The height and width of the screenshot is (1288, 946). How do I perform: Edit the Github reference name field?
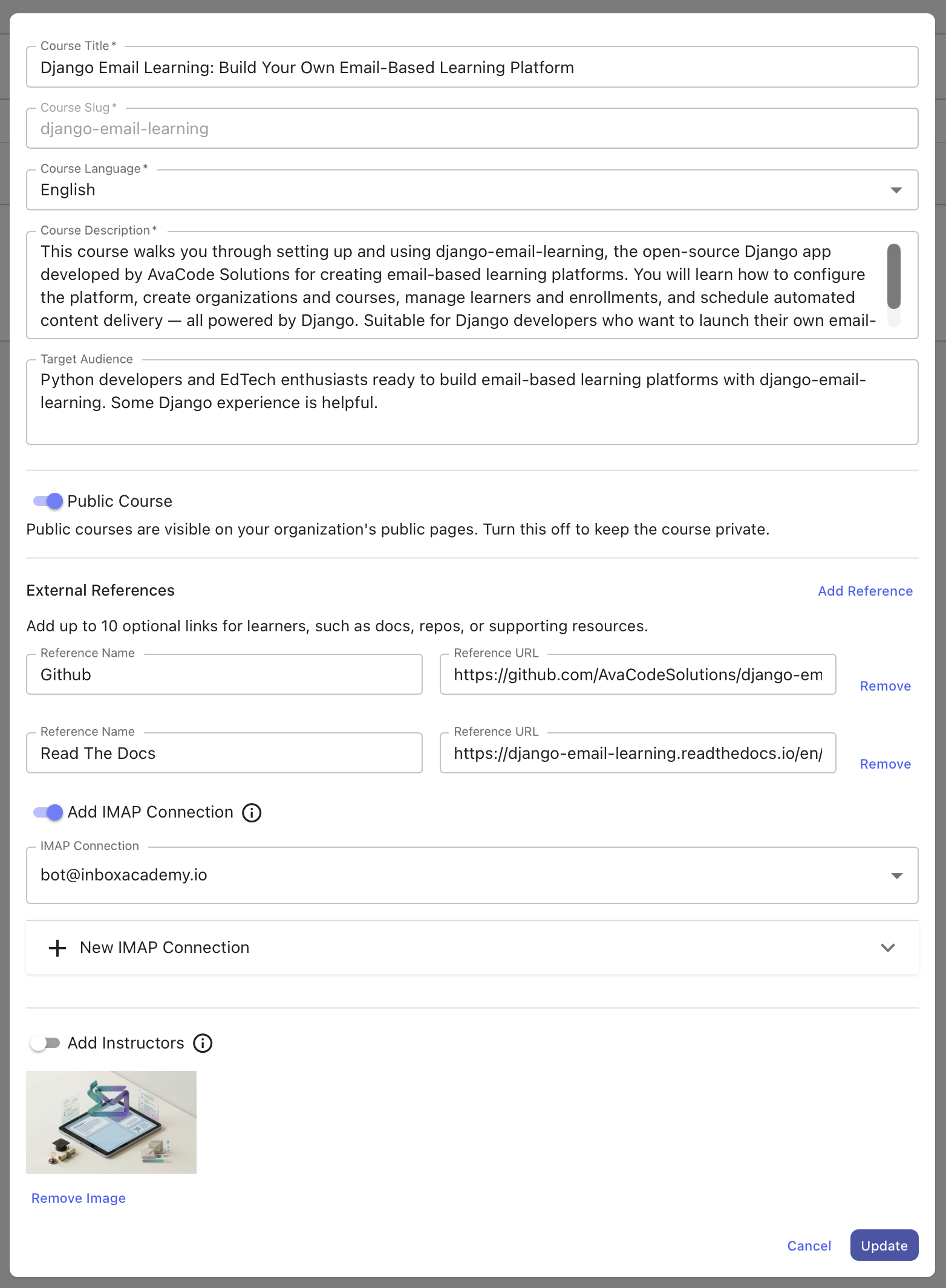point(224,674)
